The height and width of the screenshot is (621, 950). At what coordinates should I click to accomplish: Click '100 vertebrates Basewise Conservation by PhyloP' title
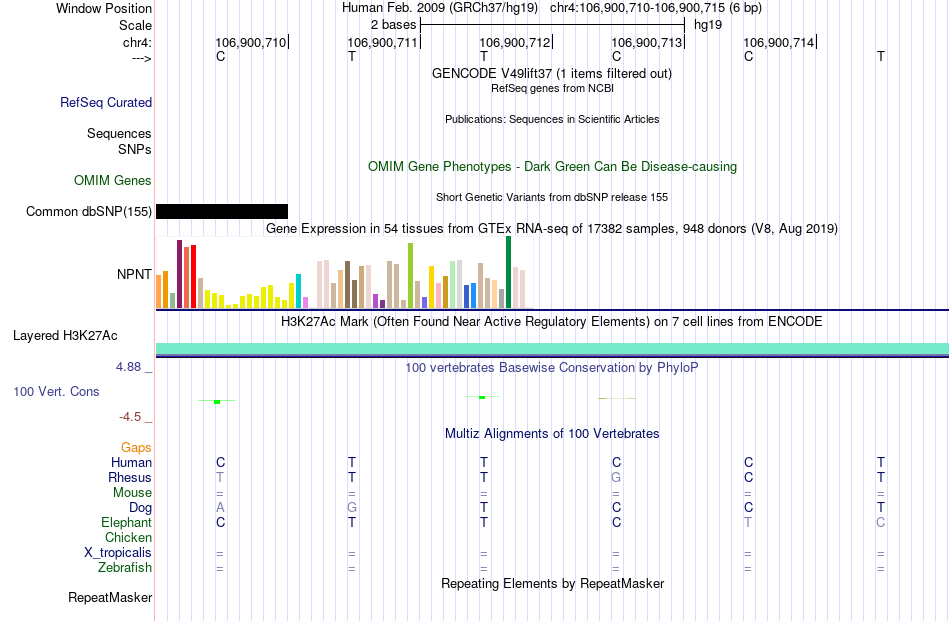[552, 367]
